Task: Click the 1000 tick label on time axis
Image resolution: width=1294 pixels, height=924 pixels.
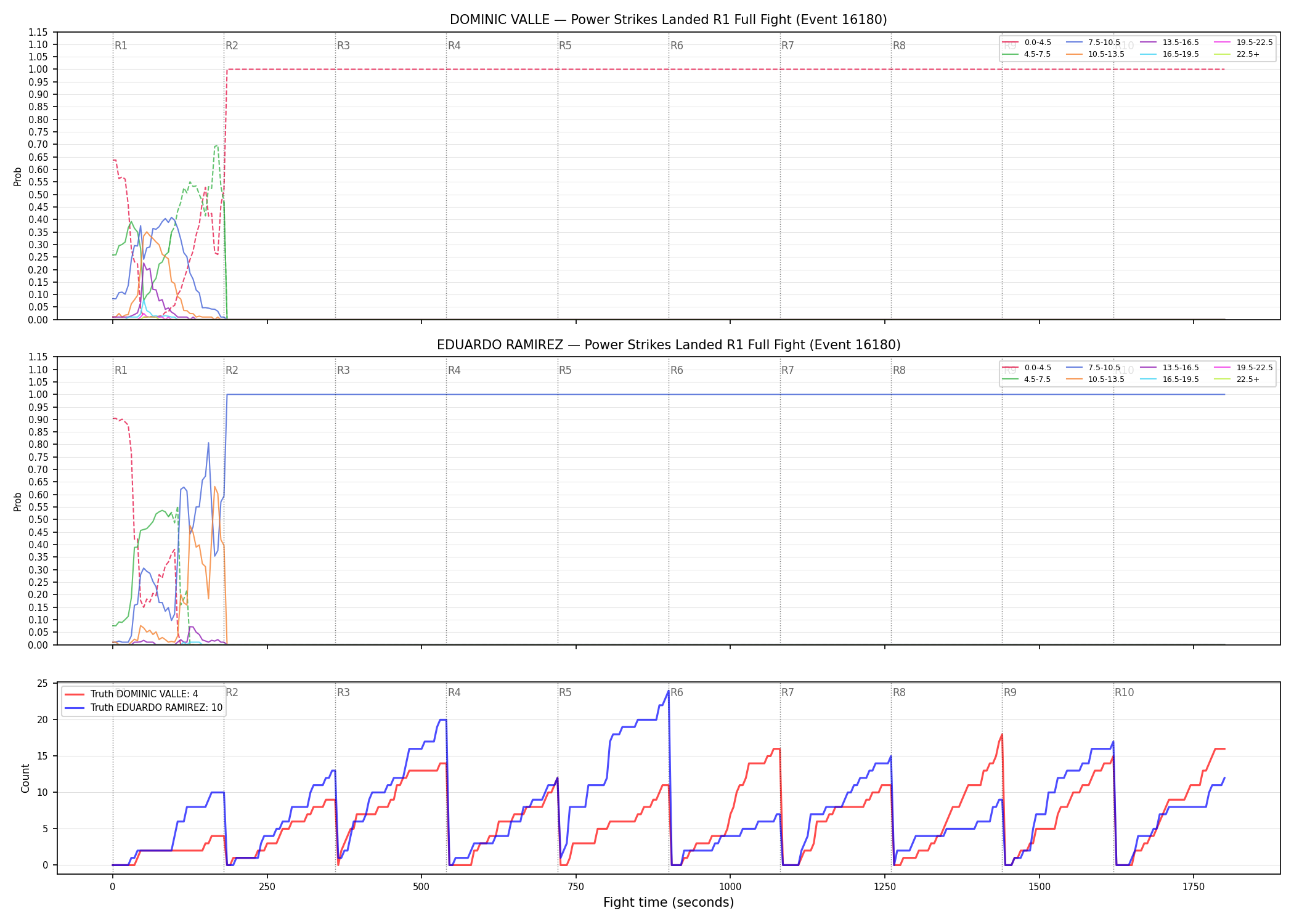Action: pyautogui.click(x=730, y=887)
